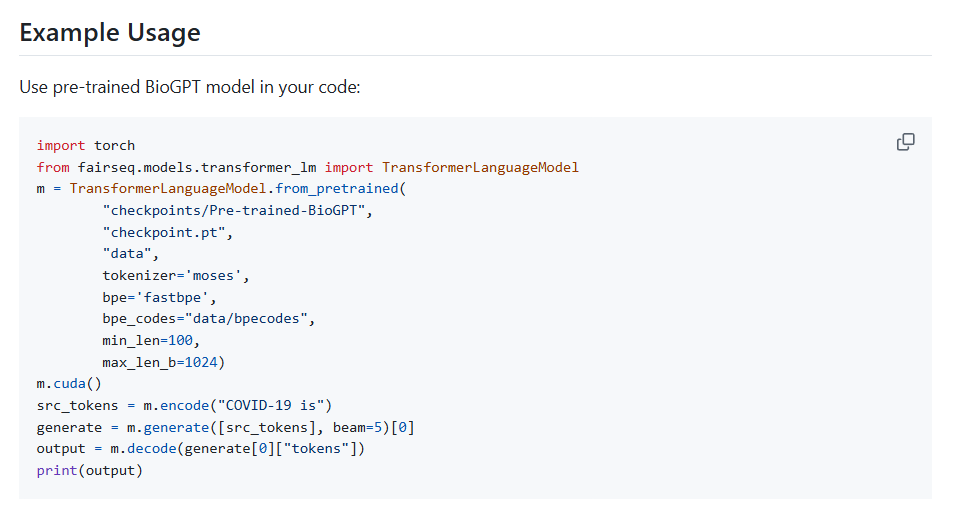The width and height of the screenshot is (954, 507).
Task: Click the Example Usage heading
Action: pyautogui.click(x=110, y=32)
